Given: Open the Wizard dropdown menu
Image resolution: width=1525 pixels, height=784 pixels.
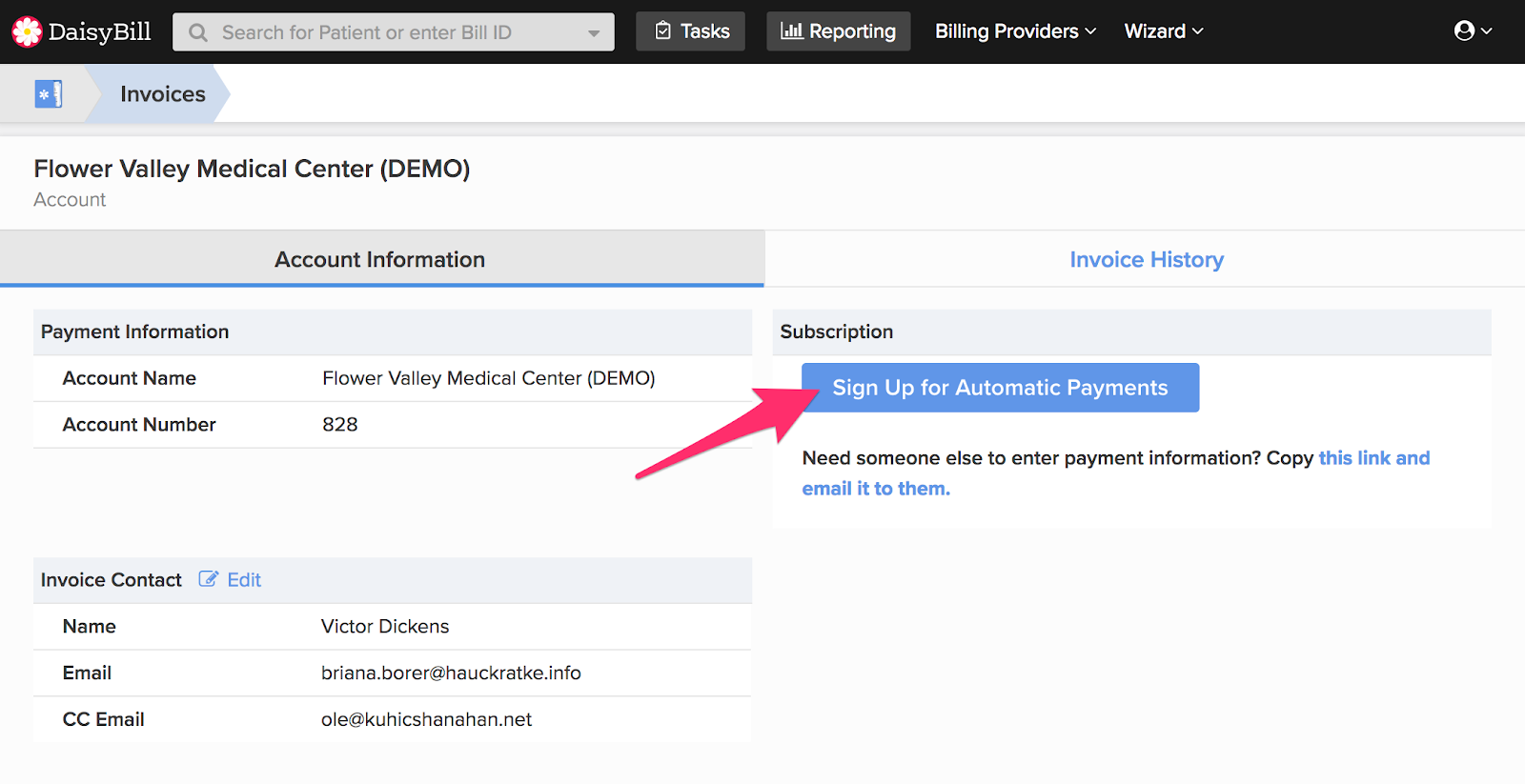Looking at the screenshot, I should click(x=1164, y=31).
